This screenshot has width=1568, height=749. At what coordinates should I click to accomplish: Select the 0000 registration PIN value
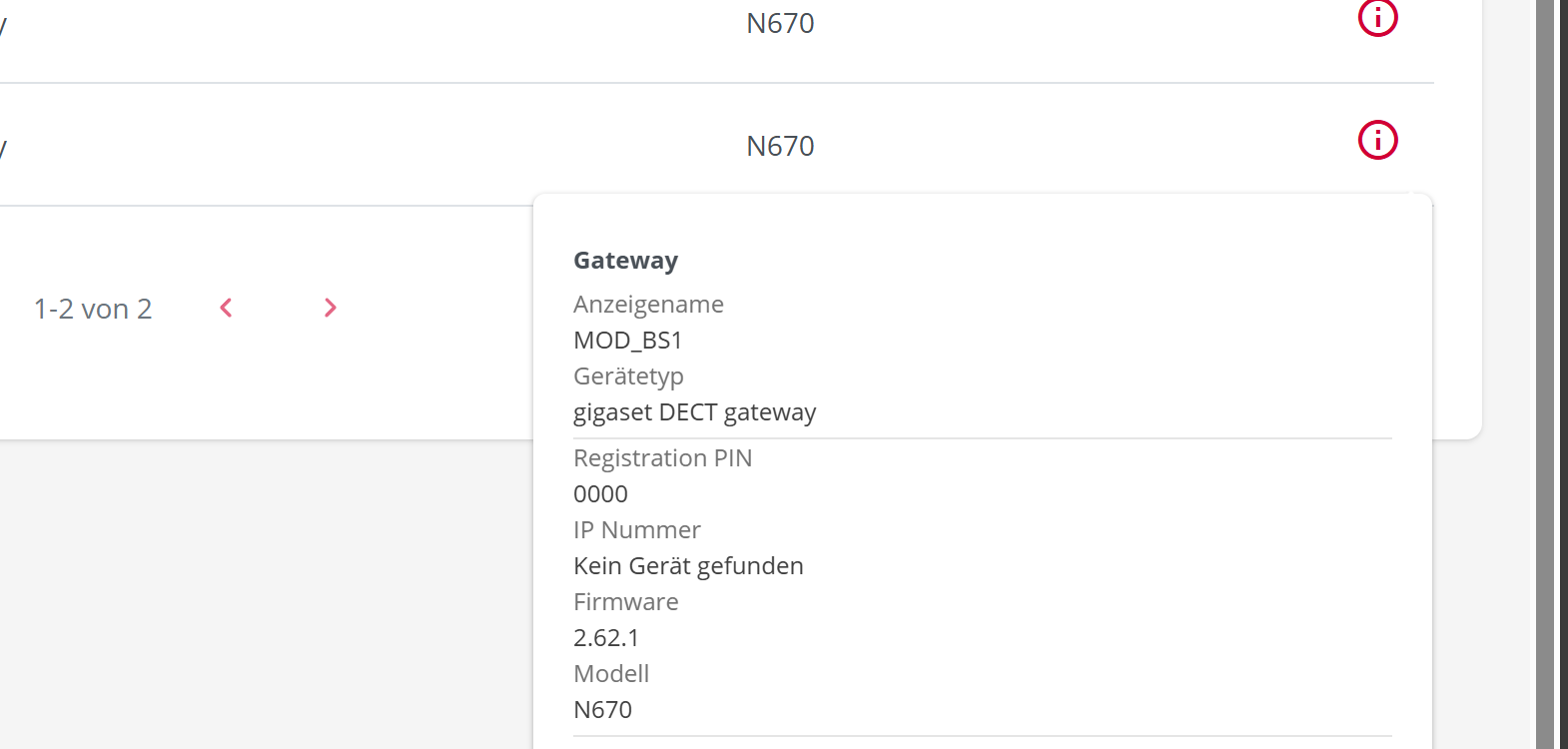[600, 494]
